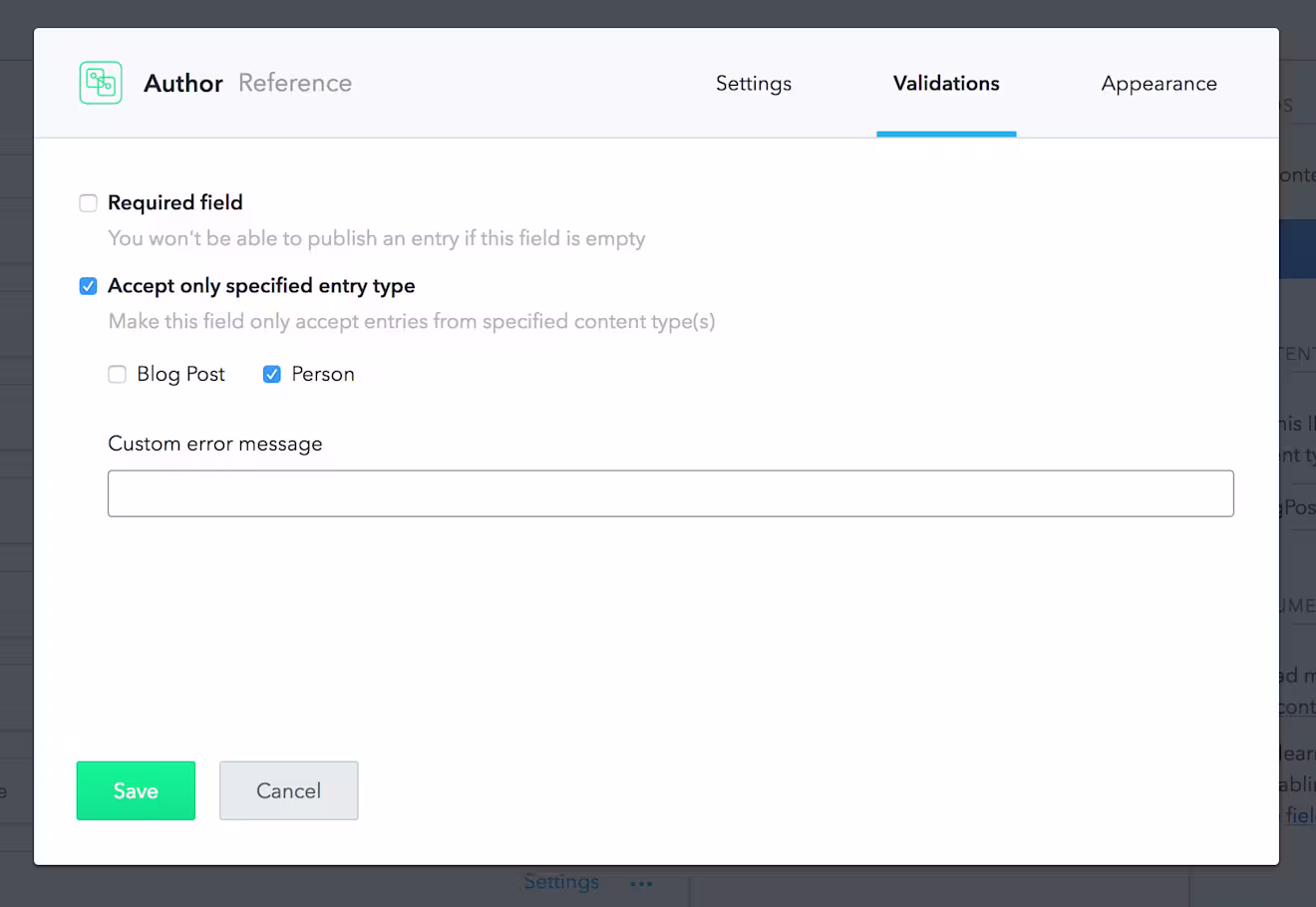1316x907 pixels.
Task: Open the three-dot menu behind the dialog
Action: 641,883
